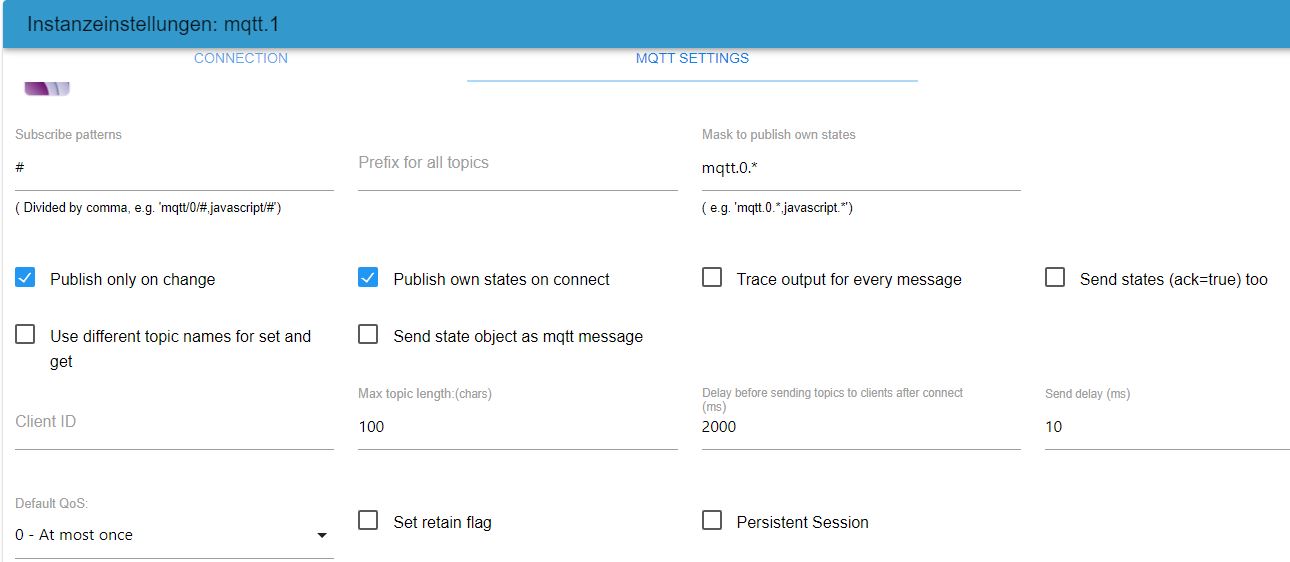The image size is (1290, 562).
Task: Tick Send states (ack=true) too
Action: click(1055, 278)
